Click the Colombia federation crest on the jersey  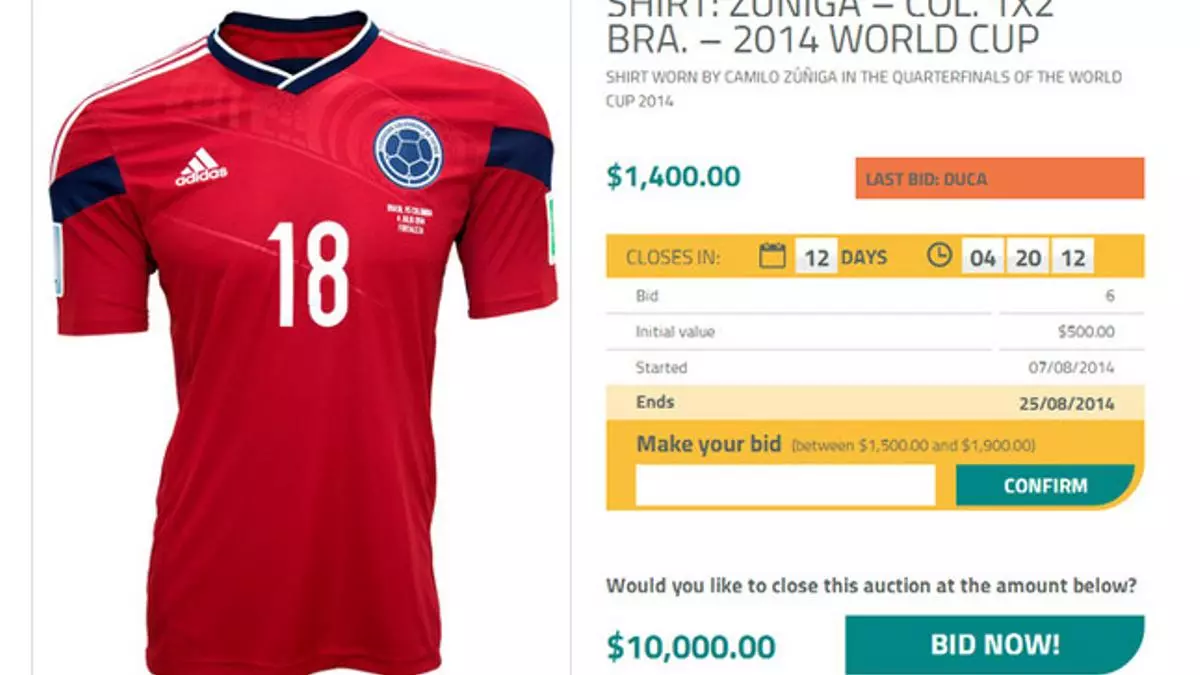click(x=407, y=152)
